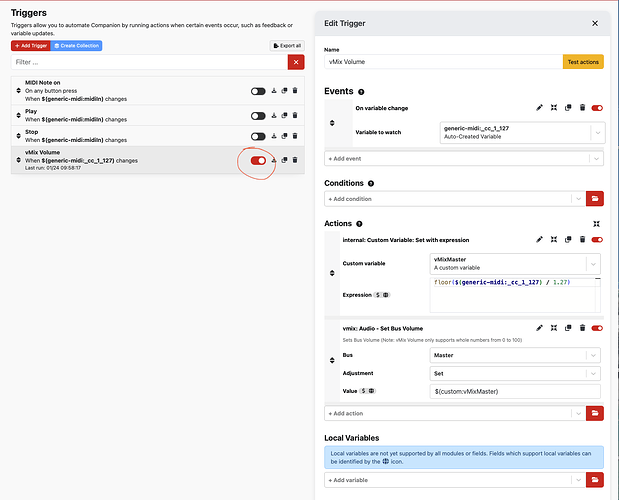
Task: Edit the On variable change event name
Action: (x=540, y=107)
